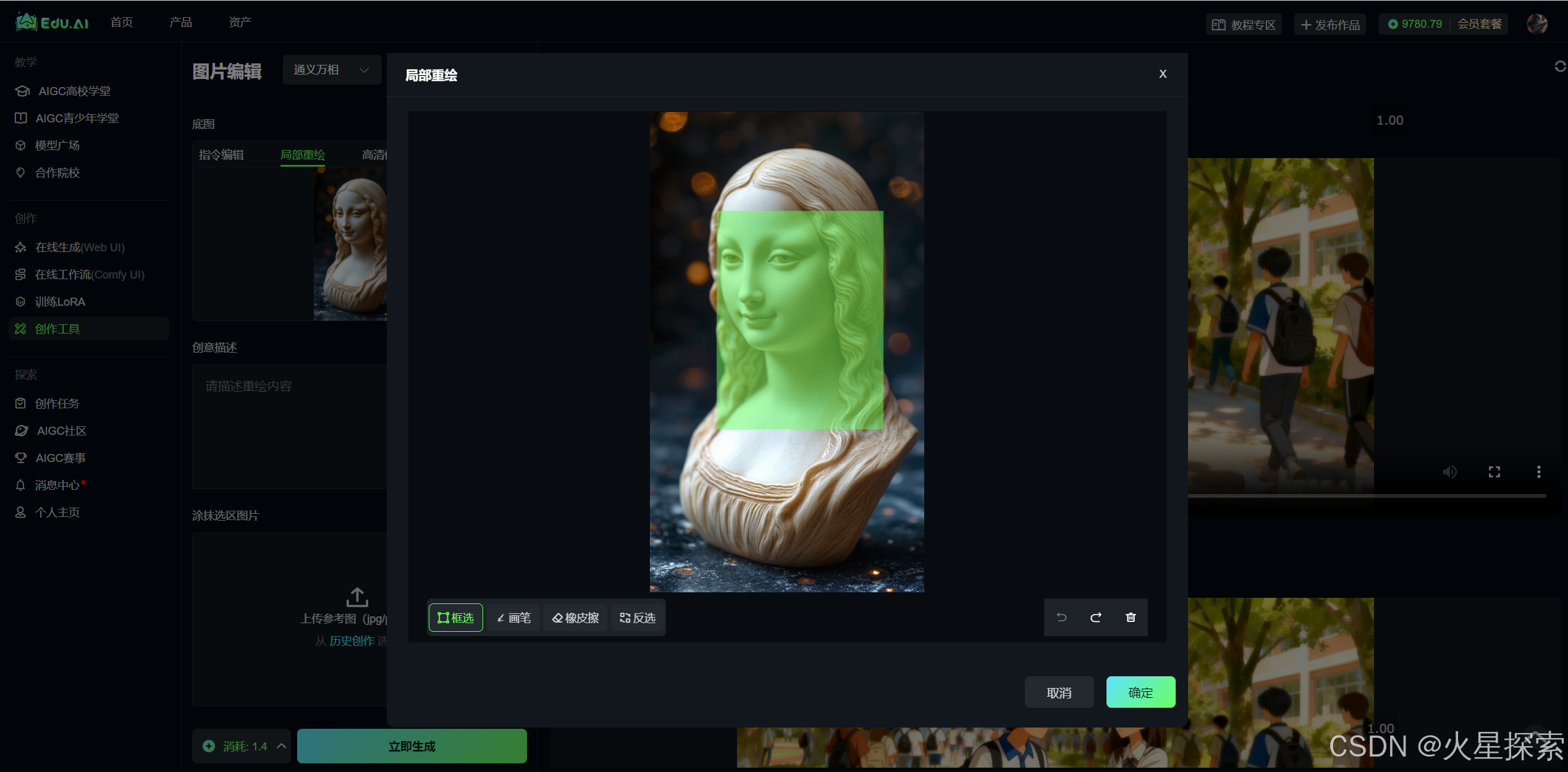Click the undo arrow icon

(1061, 617)
